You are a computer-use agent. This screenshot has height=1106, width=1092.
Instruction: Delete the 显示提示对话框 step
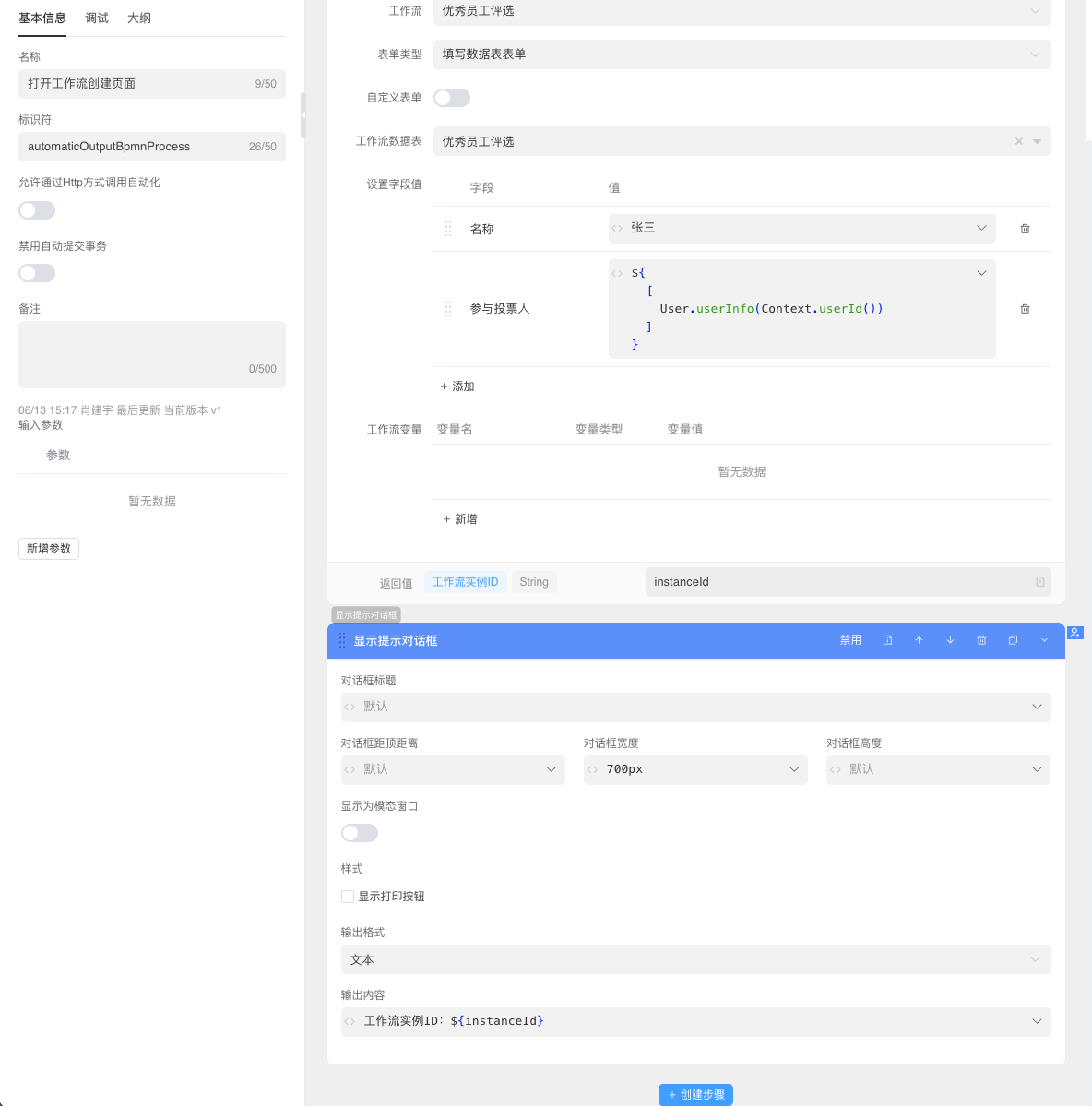(x=981, y=640)
